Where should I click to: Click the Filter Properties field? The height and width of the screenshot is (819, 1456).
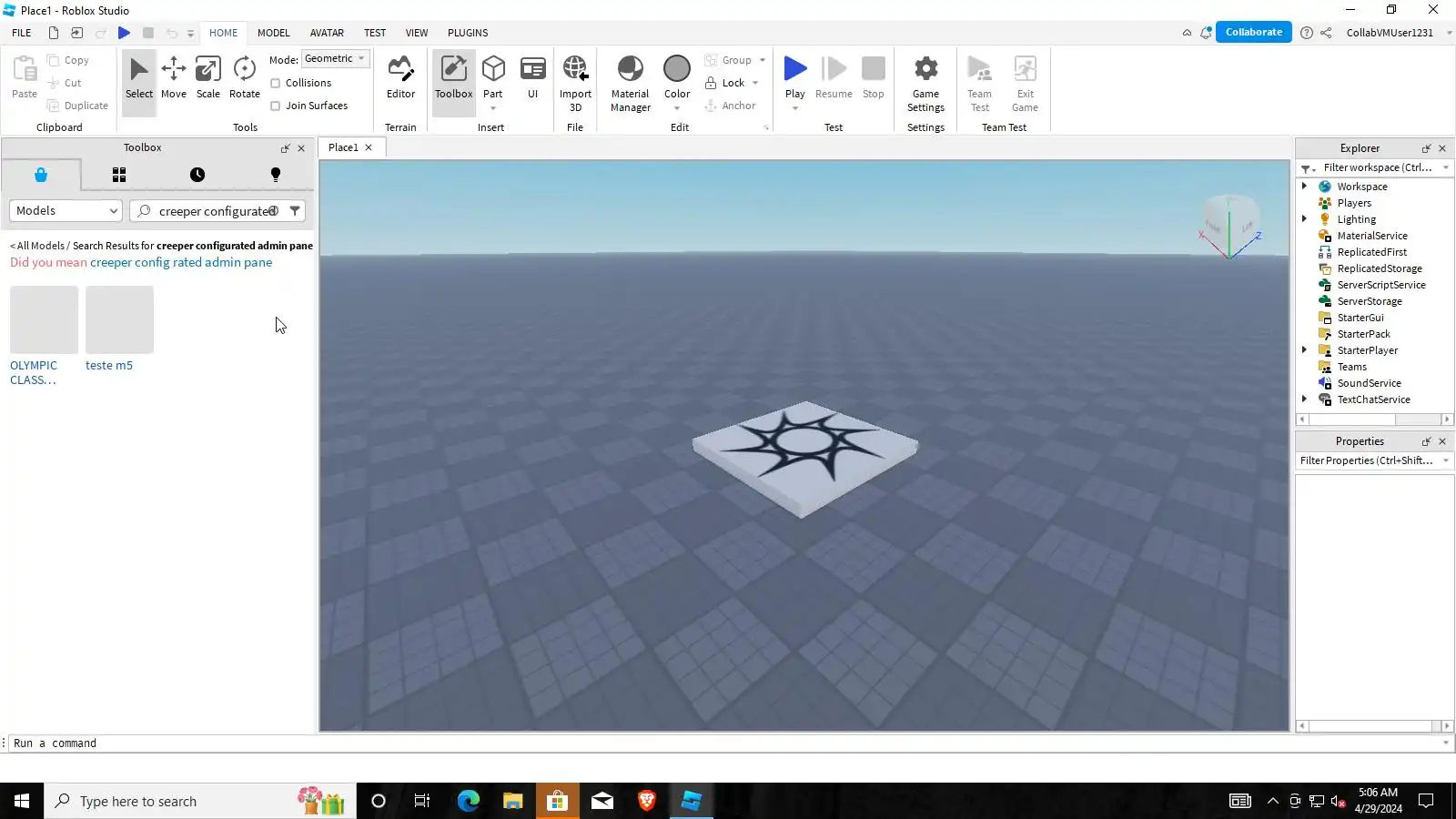point(1368,460)
